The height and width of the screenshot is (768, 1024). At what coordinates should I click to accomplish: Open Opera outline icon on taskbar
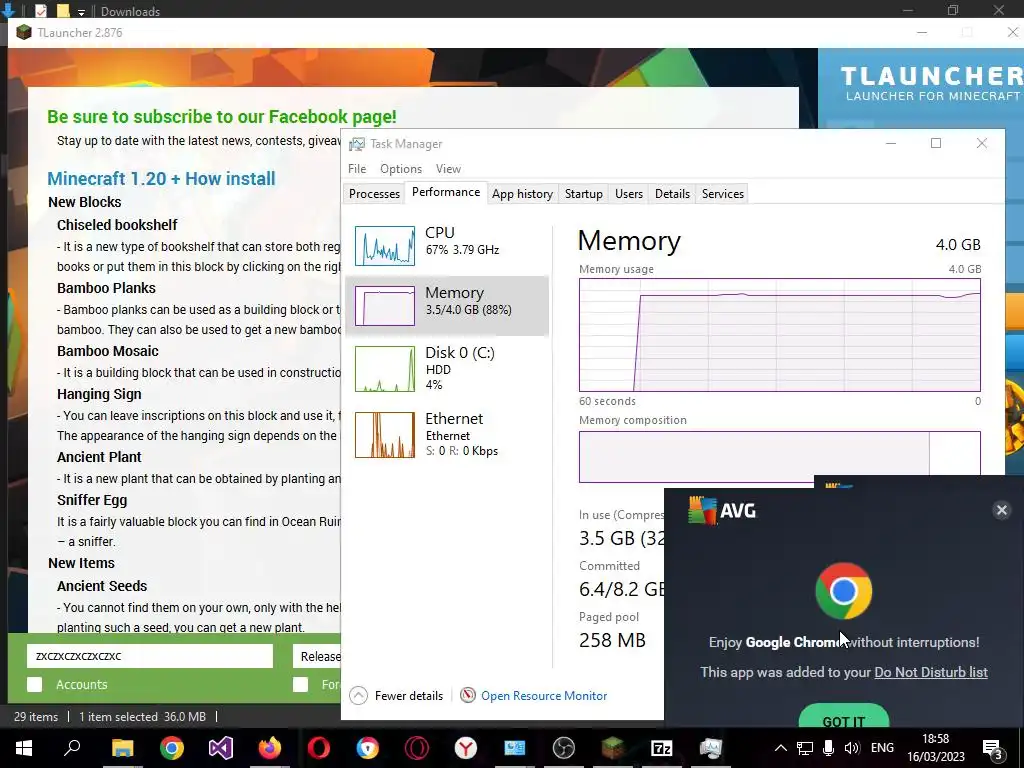click(x=417, y=748)
